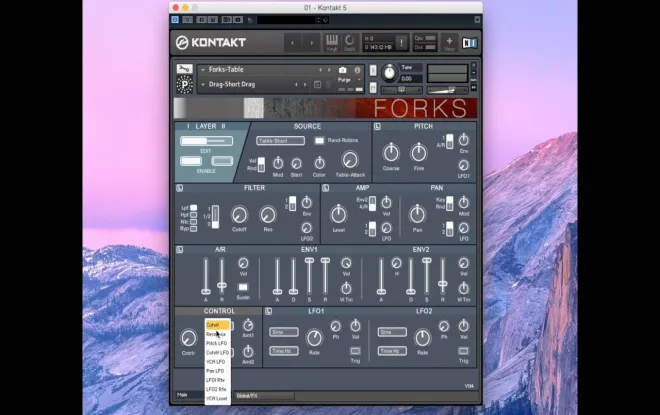Select Pitch LFO in the control menu
This screenshot has height=415, width=660.
(217, 343)
